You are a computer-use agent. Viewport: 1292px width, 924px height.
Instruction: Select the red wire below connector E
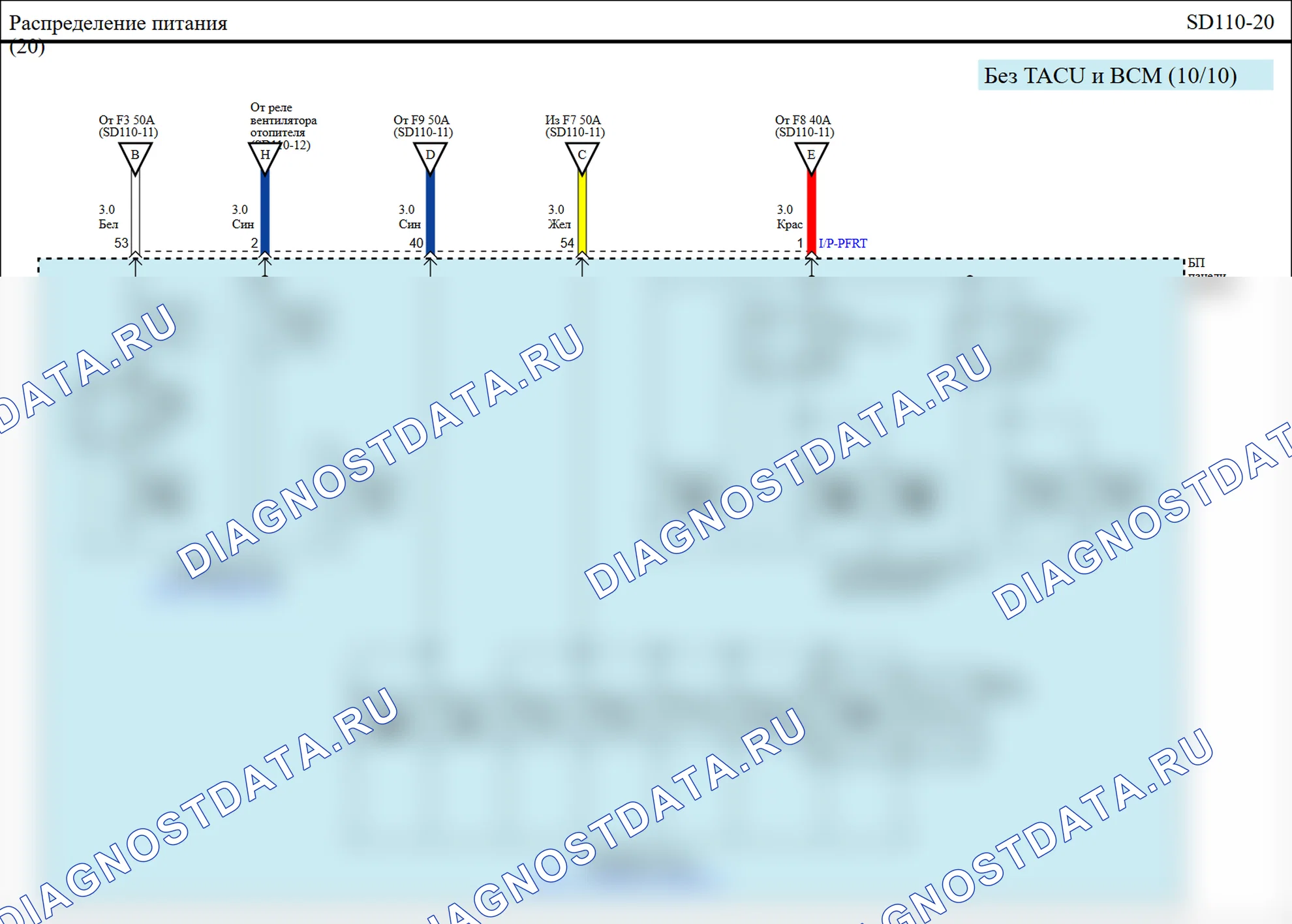click(x=811, y=212)
